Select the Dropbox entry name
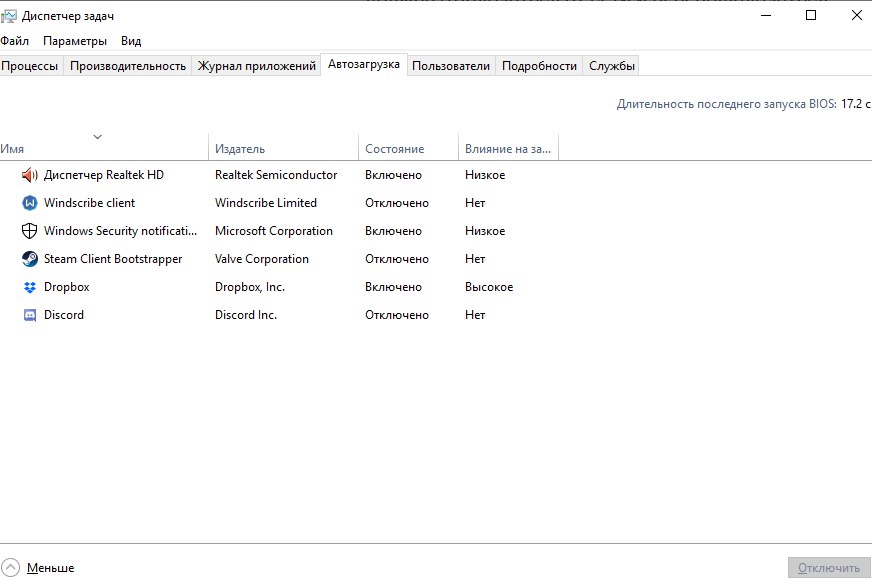Image resolution: width=872 pixels, height=581 pixels. point(67,287)
